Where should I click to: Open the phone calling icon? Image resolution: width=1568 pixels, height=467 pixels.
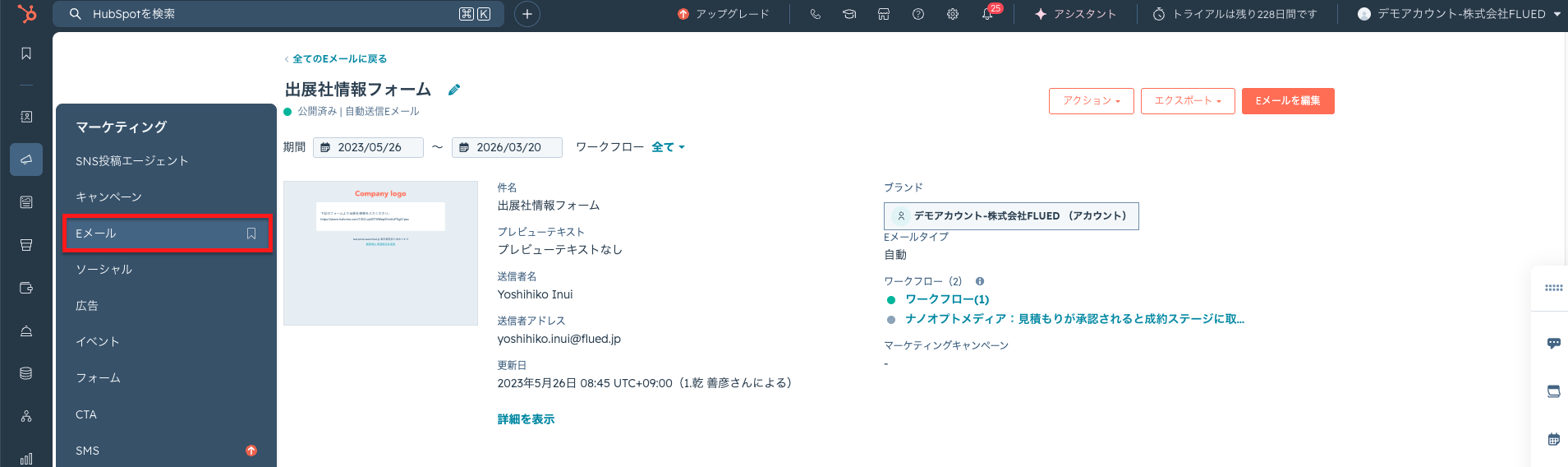coord(815,14)
